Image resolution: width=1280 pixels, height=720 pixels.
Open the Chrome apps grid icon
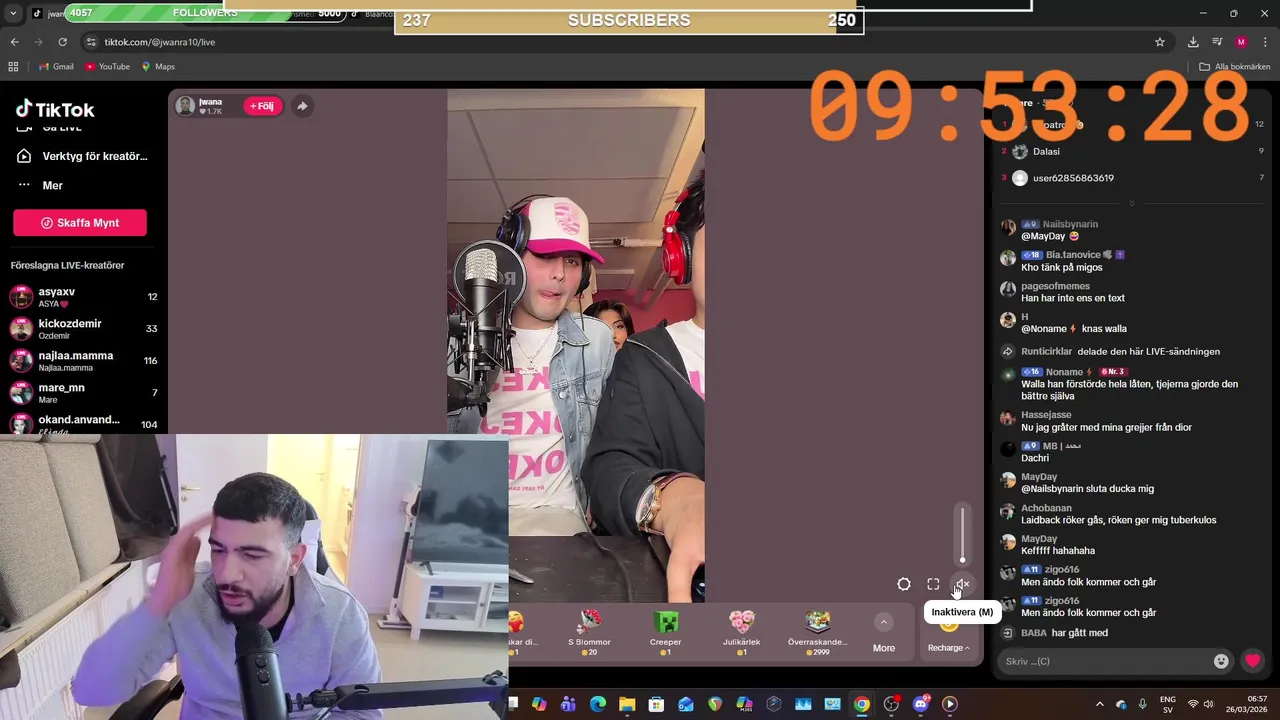13,67
